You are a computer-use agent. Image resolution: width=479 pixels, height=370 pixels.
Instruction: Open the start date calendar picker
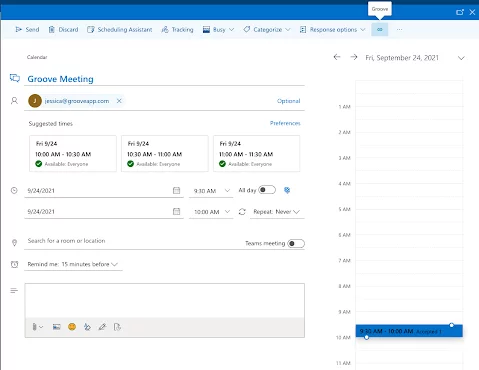click(x=176, y=190)
